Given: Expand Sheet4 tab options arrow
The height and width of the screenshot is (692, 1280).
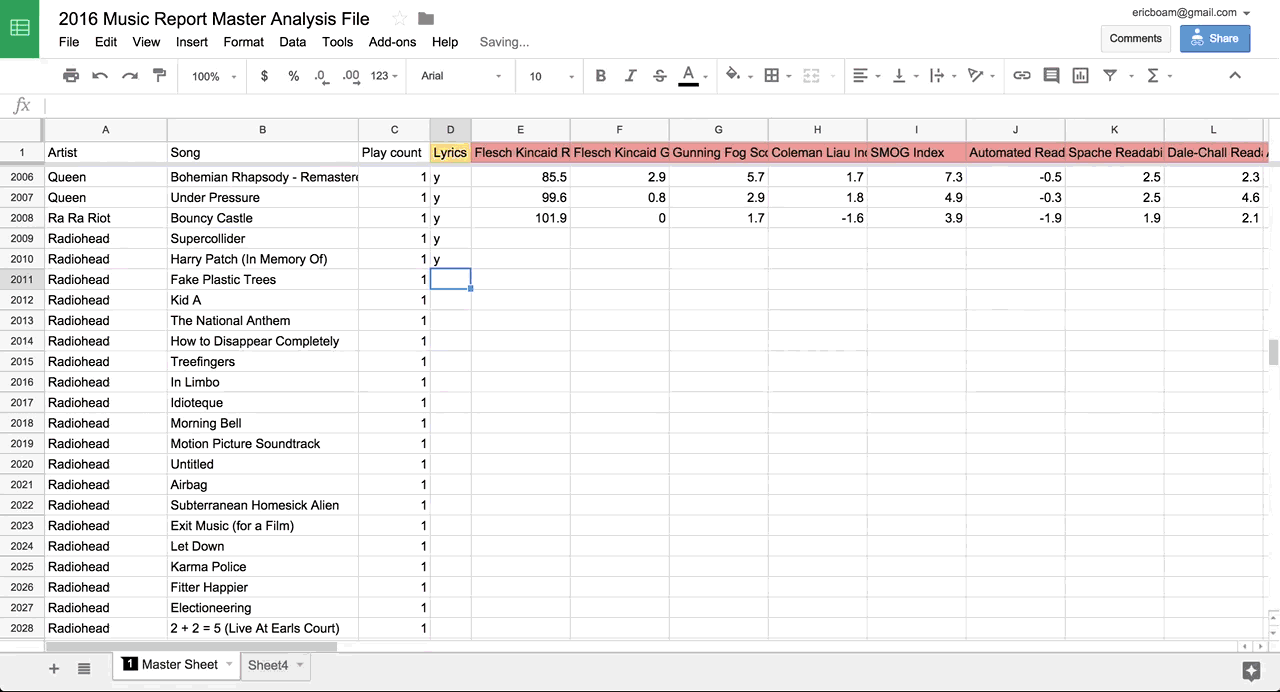Looking at the screenshot, I should [x=299, y=665].
